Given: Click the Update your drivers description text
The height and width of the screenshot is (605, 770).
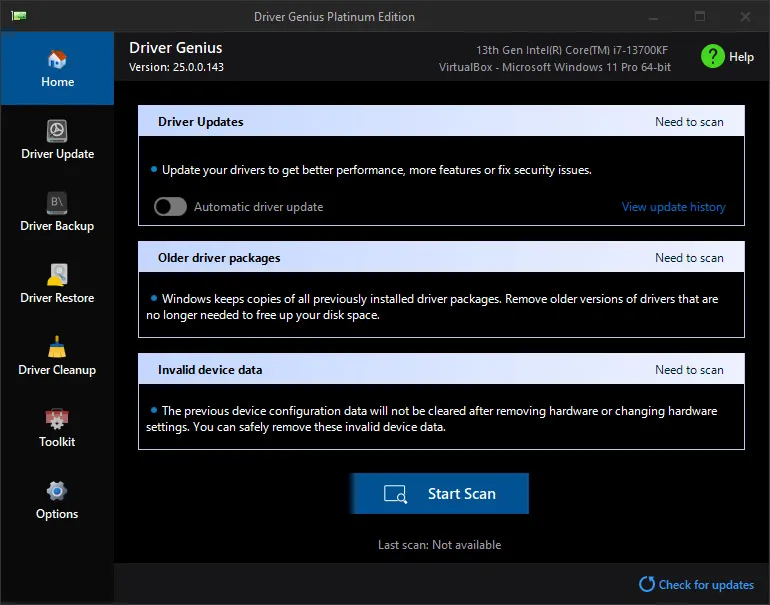Looking at the screenshot, I should coord(377,170).
